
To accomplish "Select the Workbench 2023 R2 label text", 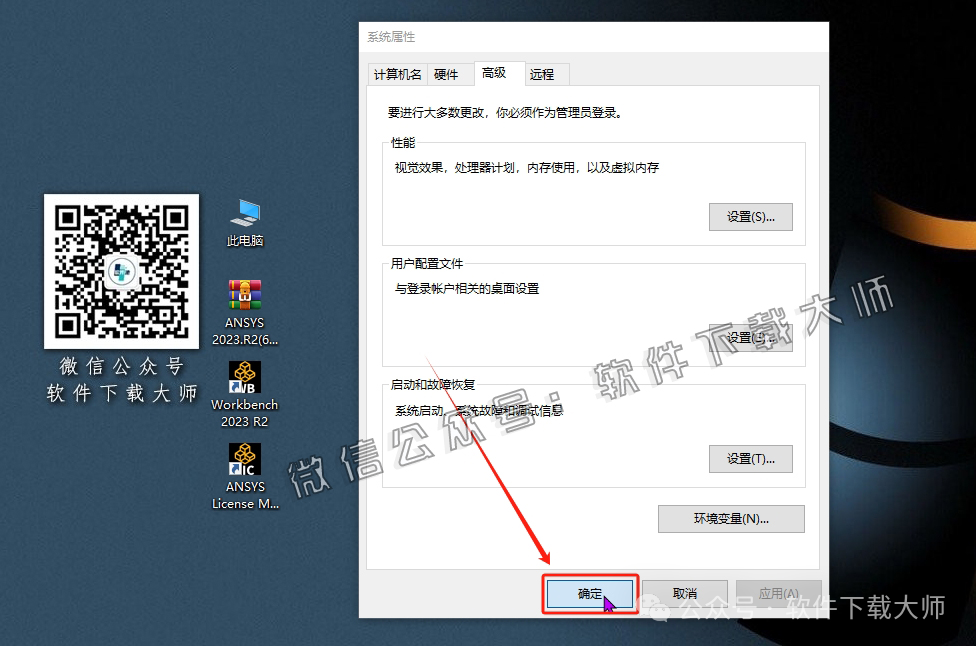I will pyautogui.click(x=245, y=413).
